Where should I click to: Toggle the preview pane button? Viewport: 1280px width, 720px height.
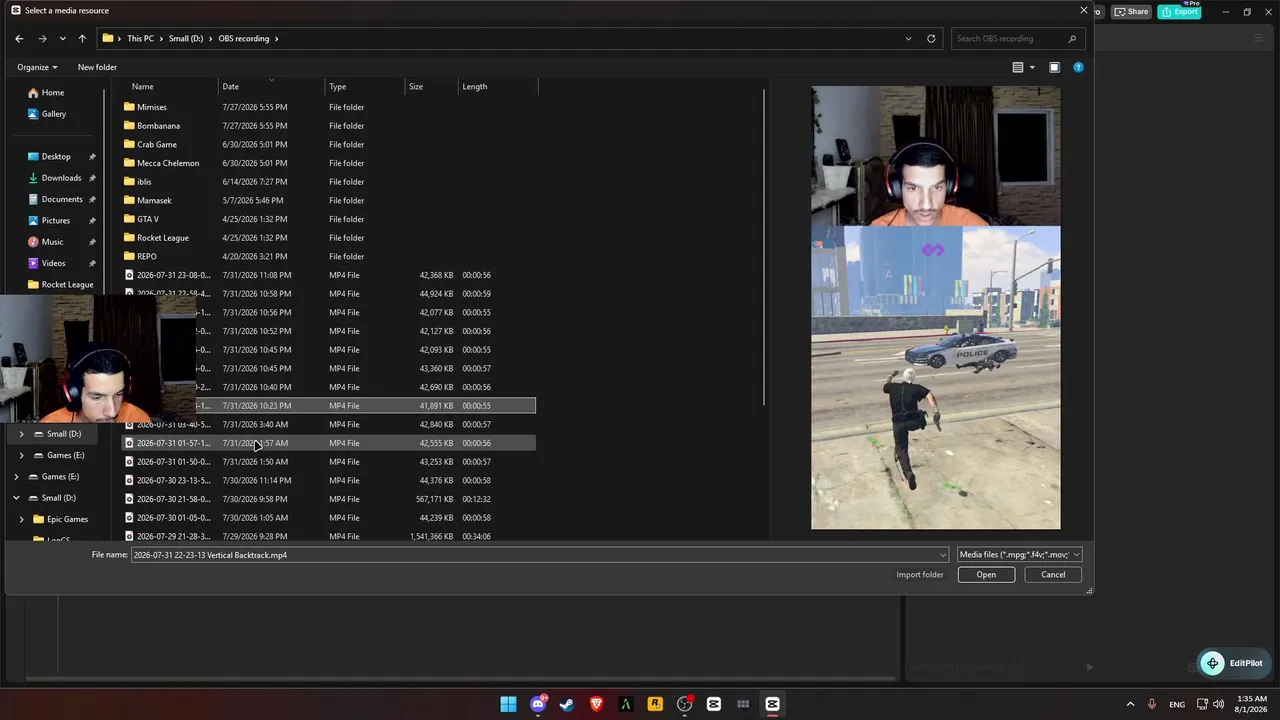1054,67
